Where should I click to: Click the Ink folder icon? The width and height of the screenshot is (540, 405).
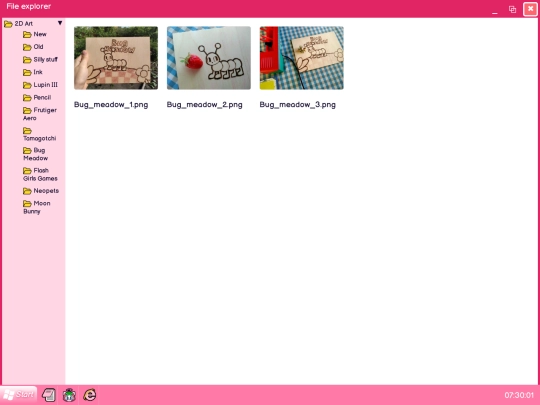(27, 72)
